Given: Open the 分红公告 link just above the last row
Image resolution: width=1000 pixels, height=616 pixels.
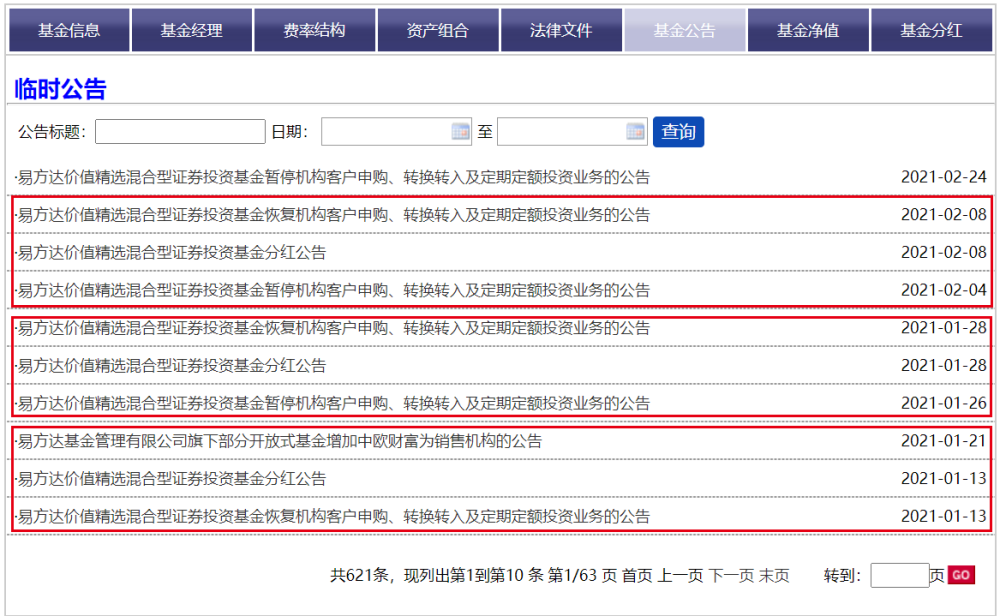Looking at the screenshot, I should [x=172, y=478].
